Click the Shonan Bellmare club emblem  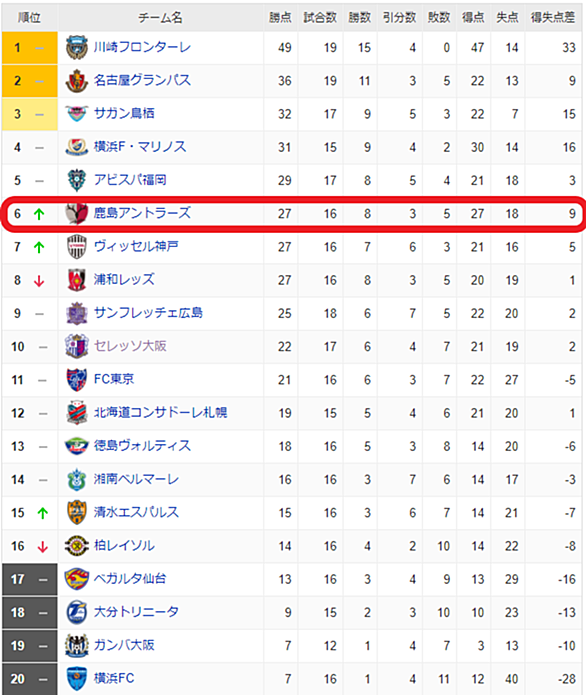[76, 479]
